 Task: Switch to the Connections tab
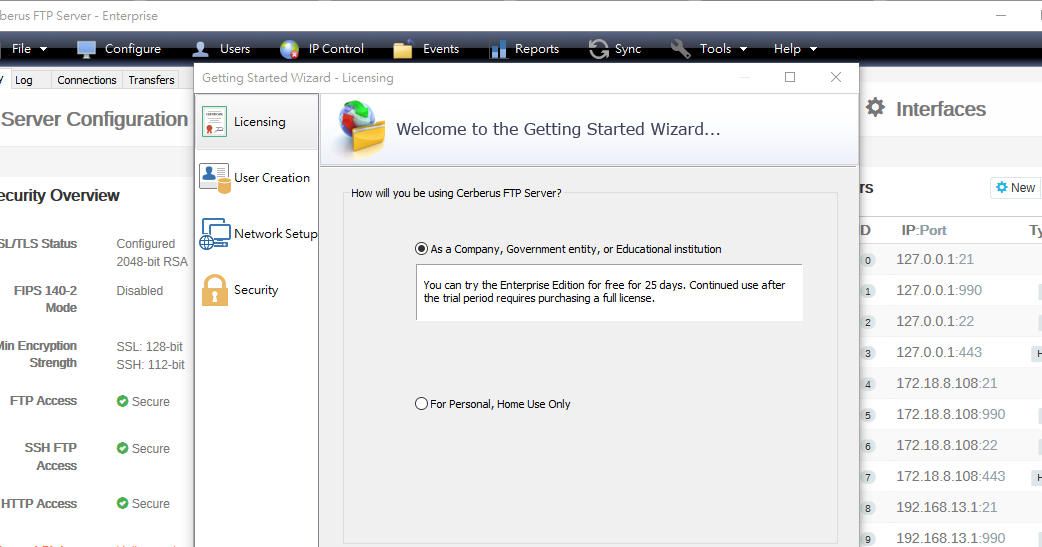click(x=86, y=80)
